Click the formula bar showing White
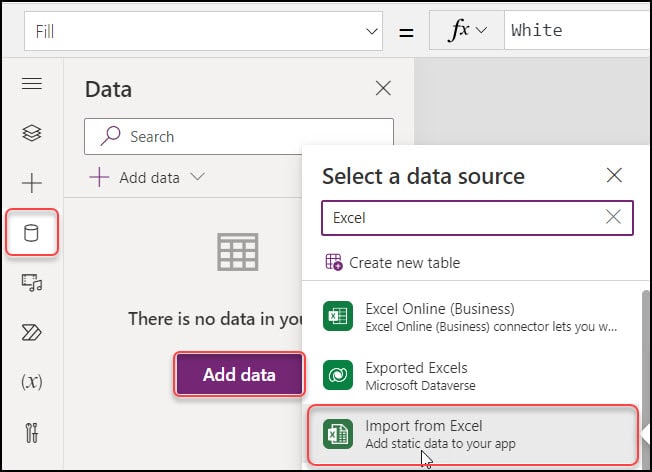652x472 pixels. coord(578,30)
